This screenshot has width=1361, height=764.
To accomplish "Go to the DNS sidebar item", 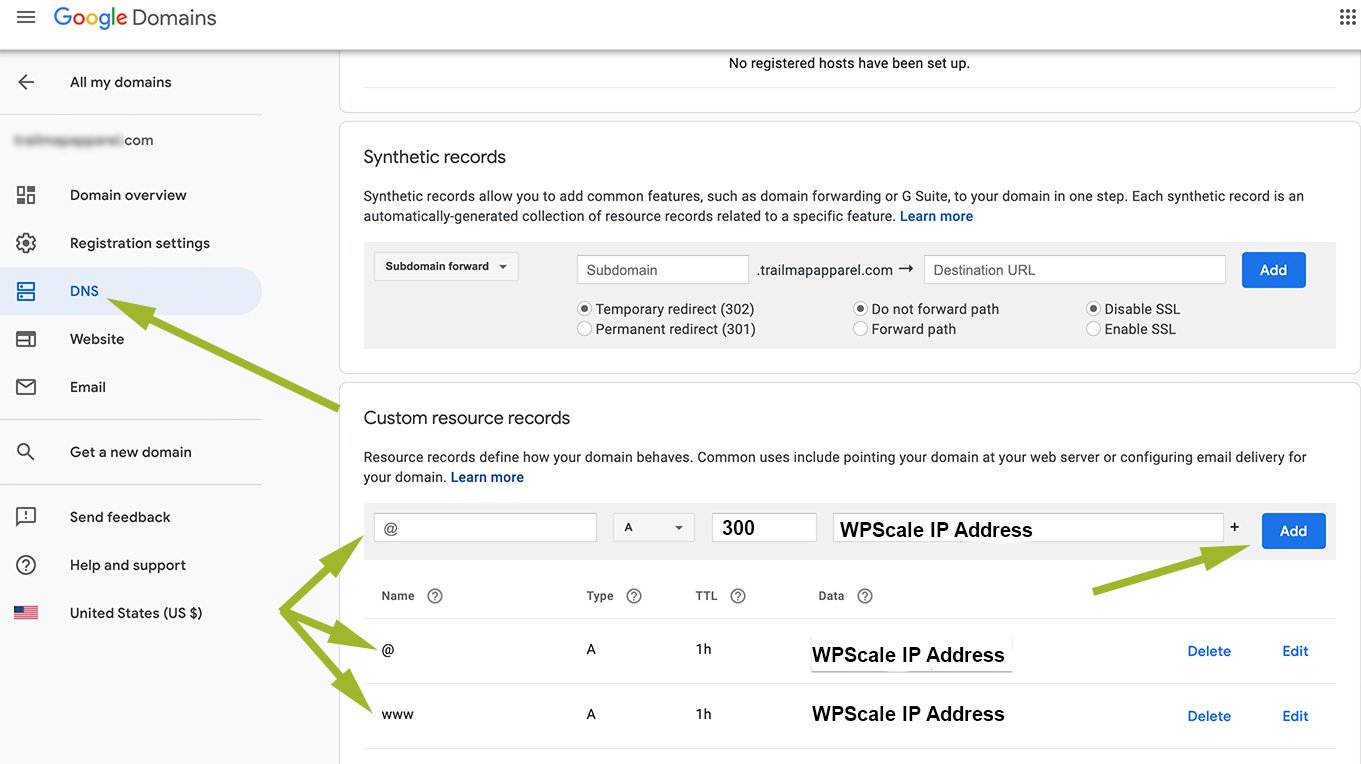I will (x=84, y=291).
